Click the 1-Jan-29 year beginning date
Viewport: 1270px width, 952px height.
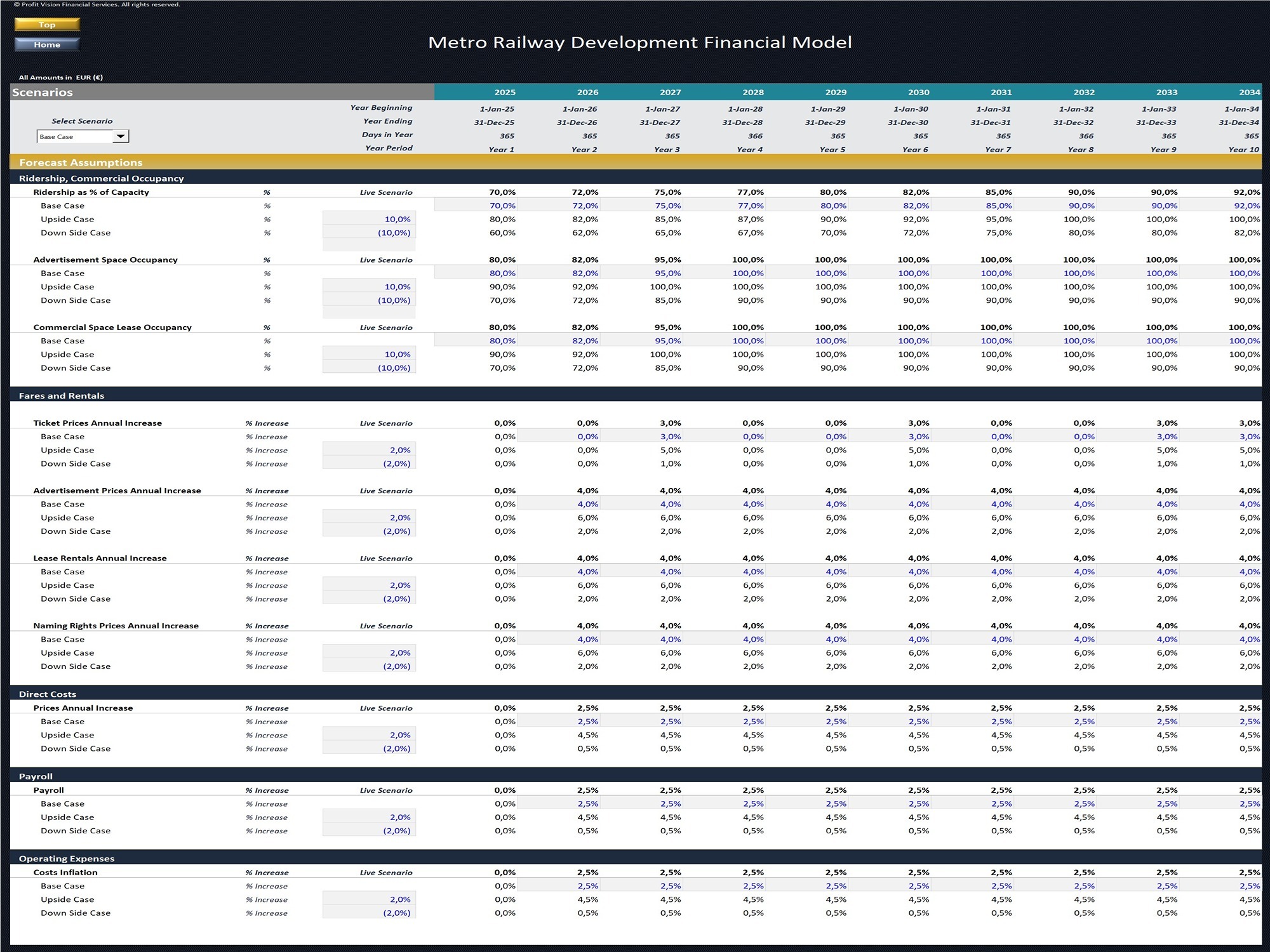pyautogui.click(x=828, y=109)
